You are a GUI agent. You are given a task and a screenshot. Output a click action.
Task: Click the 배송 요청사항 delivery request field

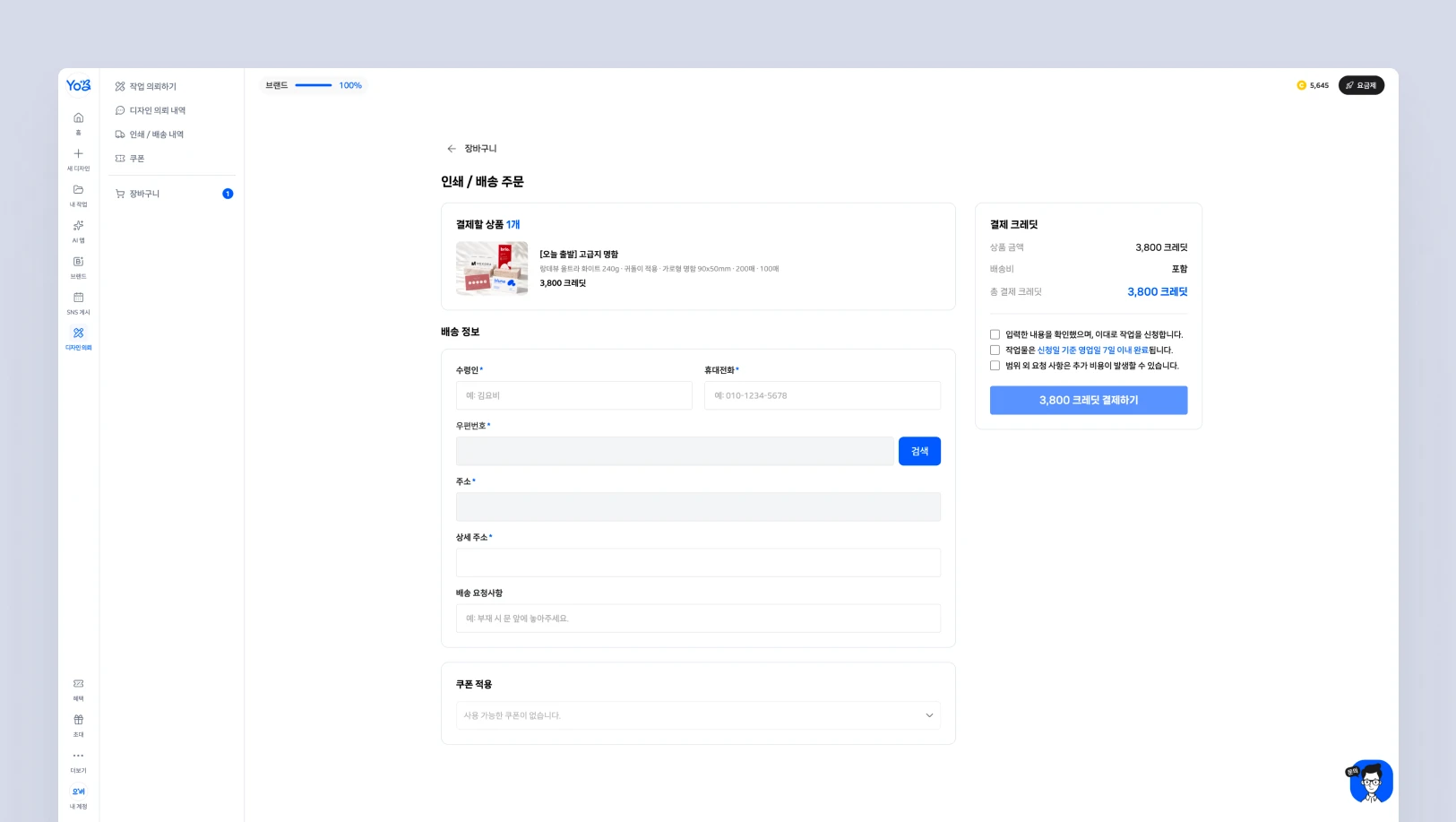point(698,618)
